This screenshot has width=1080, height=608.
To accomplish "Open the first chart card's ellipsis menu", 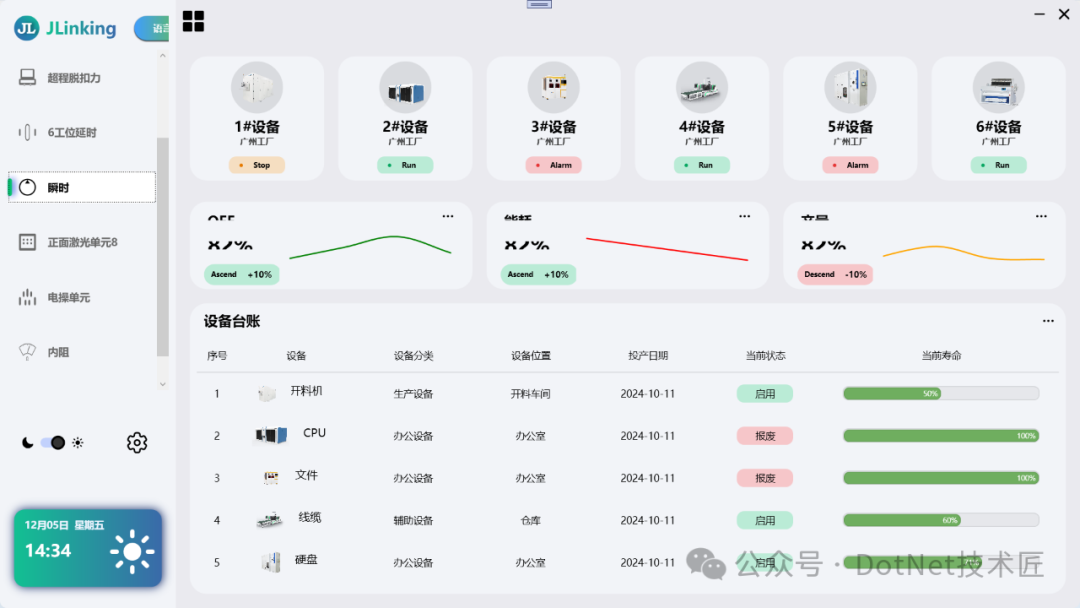I will point(447,214).
